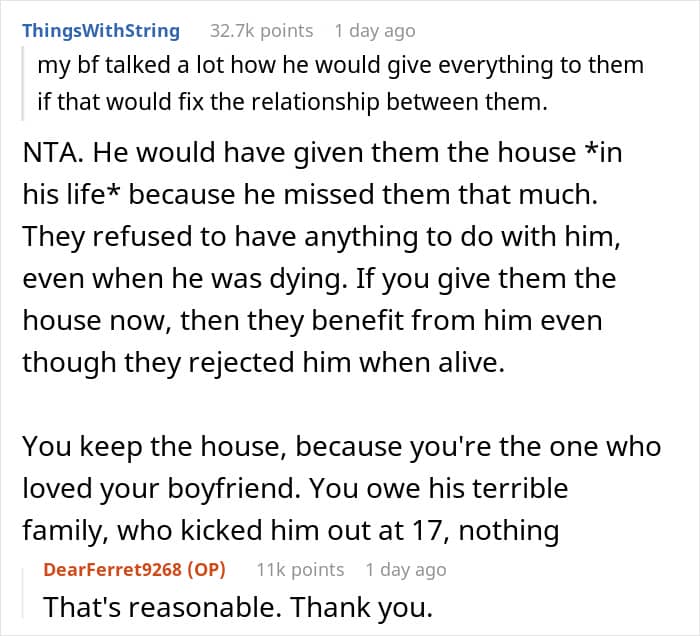Click the quoted line starting "my bf talked"

(340, 66)
